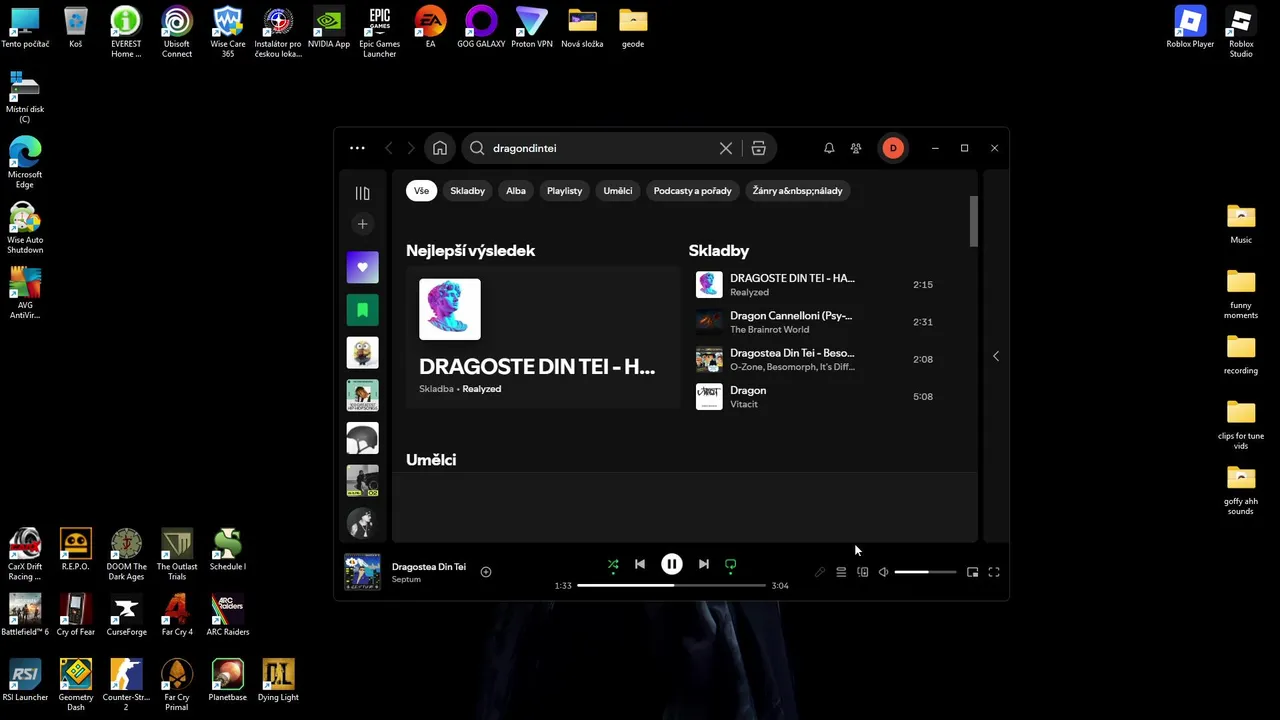Skip to the previous track
This screenshot has height=720, width=1280.
click(640, 564)
